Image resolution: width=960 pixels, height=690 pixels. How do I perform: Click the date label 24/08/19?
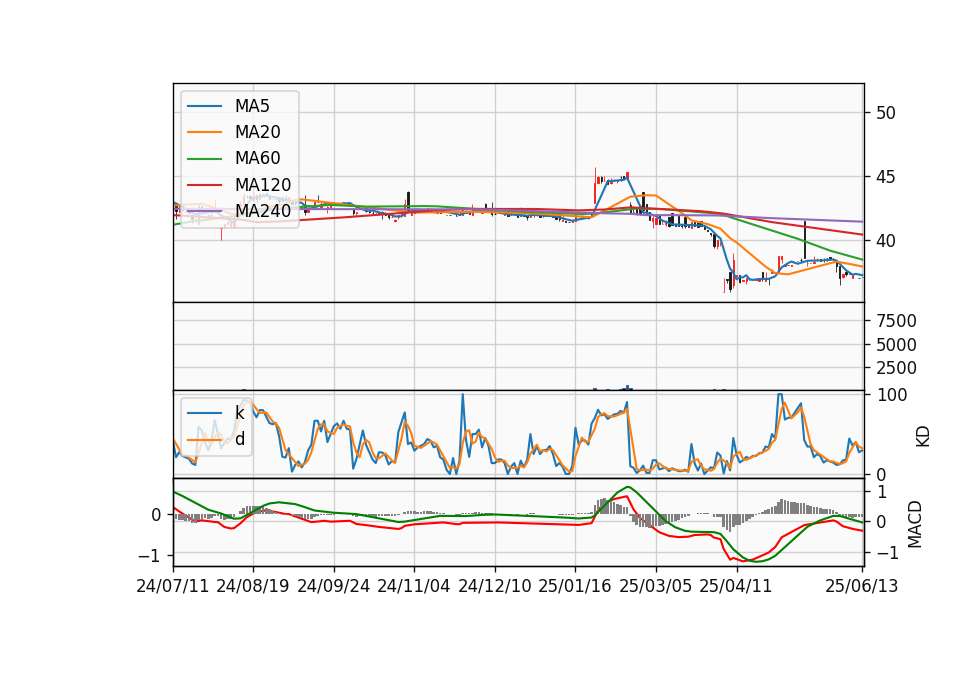(x=253, y=586)
